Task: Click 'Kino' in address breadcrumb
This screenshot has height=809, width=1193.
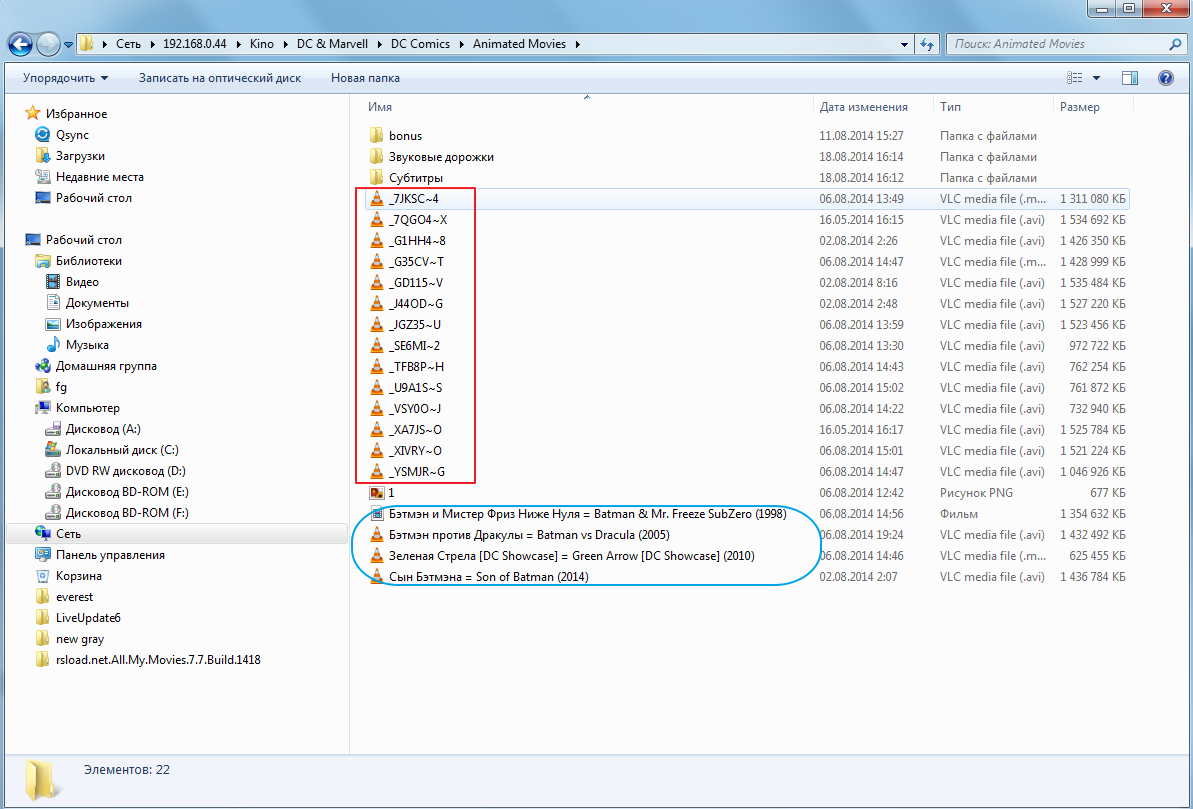Action: pos(262,44)
